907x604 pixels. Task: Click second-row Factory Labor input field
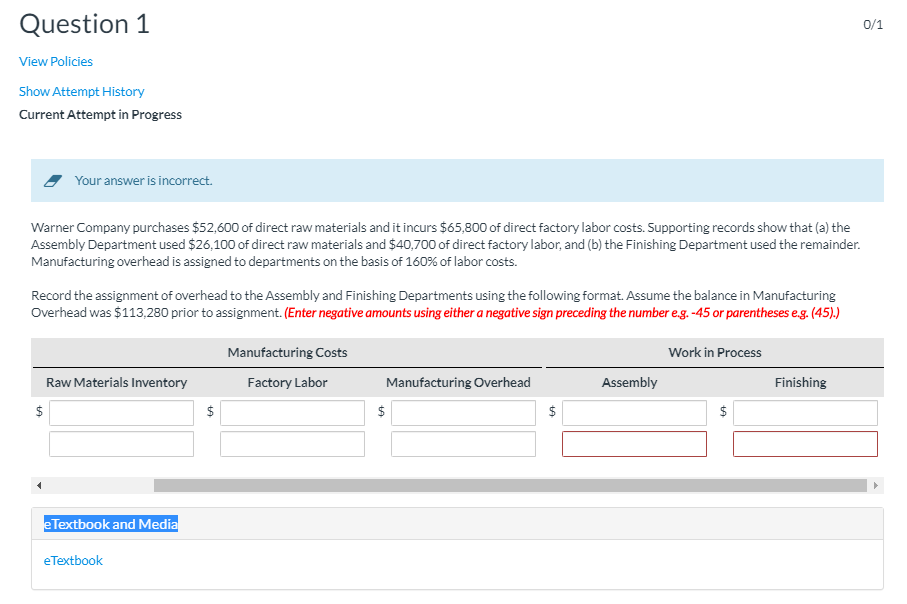(292, 444)
